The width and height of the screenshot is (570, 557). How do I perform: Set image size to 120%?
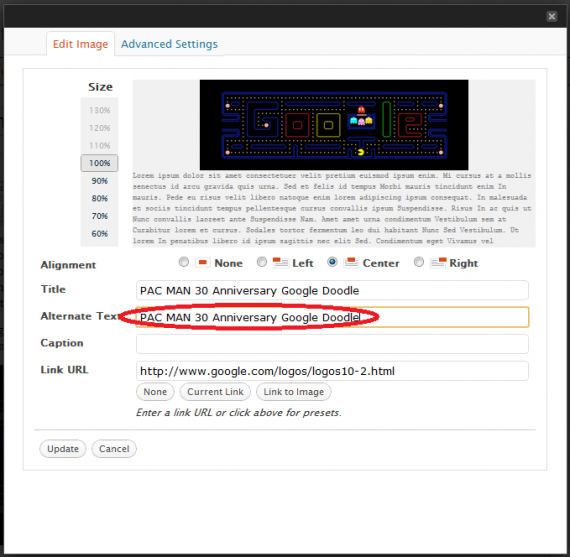click(x=100, y=128)
